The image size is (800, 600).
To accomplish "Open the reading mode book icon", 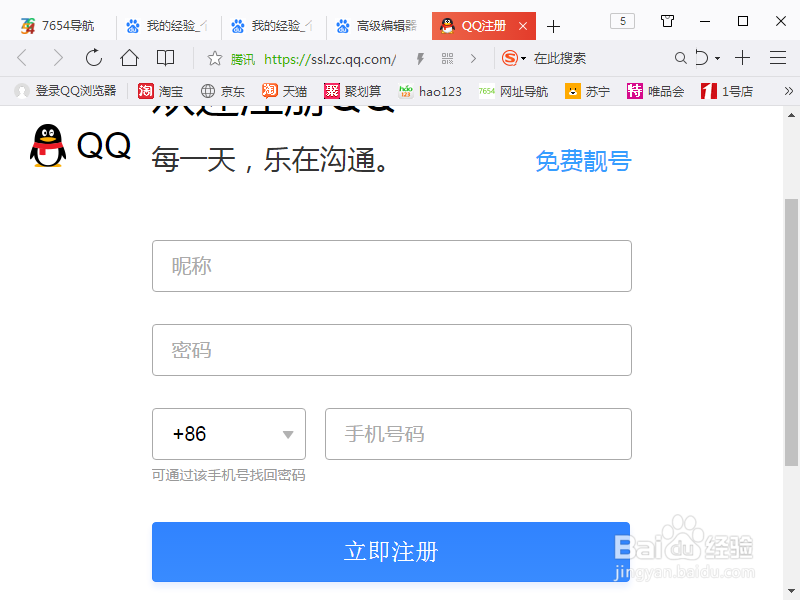I will [165, 58].
